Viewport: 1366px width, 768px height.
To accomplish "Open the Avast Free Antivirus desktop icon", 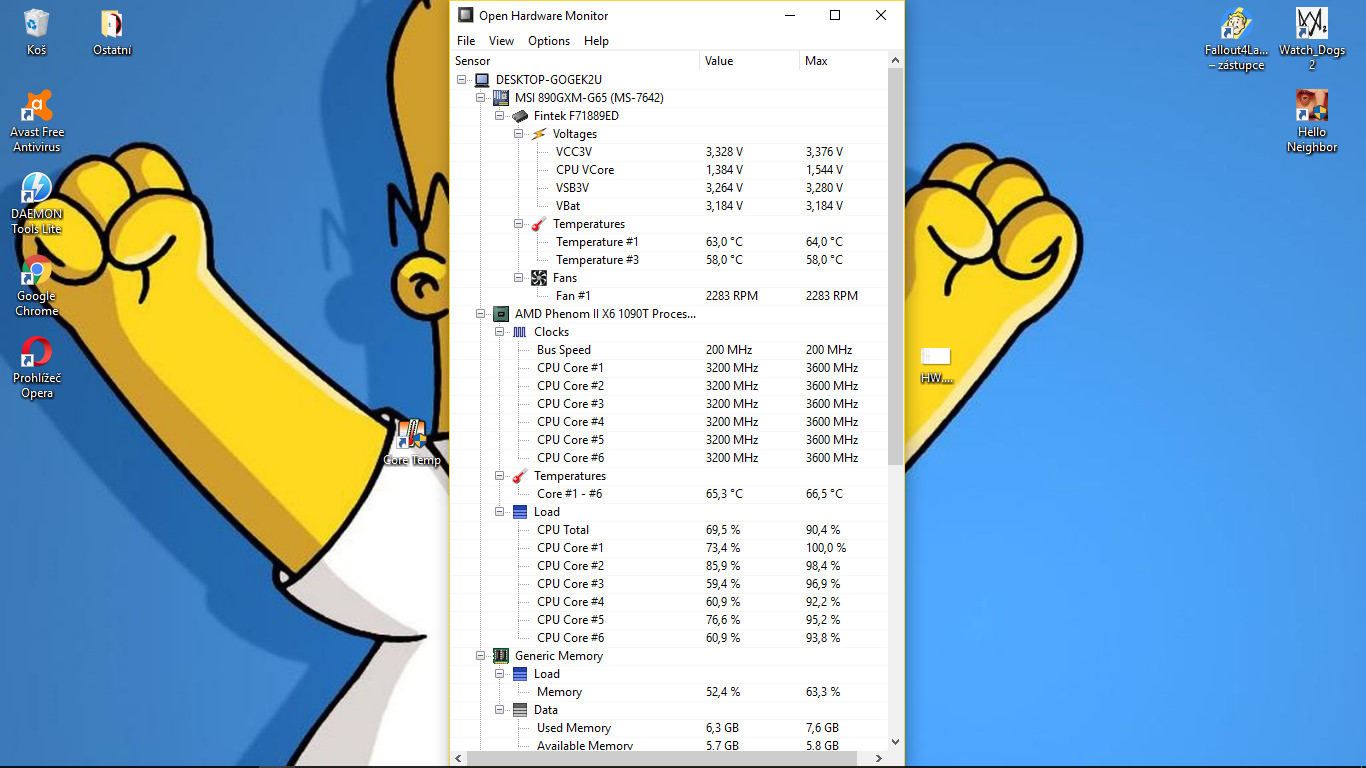I will coord(37,107).
